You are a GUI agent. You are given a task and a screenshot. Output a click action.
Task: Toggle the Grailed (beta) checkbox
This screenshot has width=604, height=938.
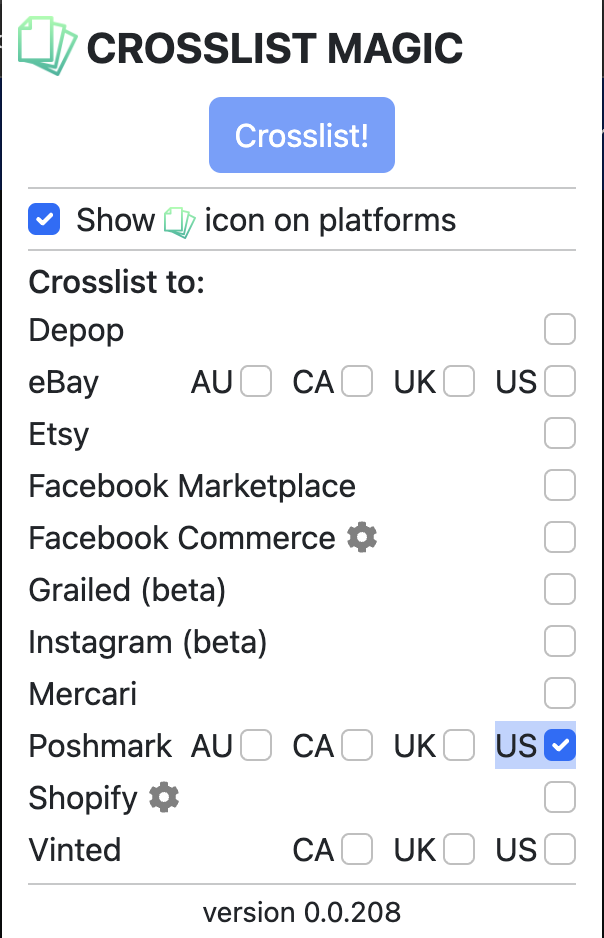click(x=559, y=590)
